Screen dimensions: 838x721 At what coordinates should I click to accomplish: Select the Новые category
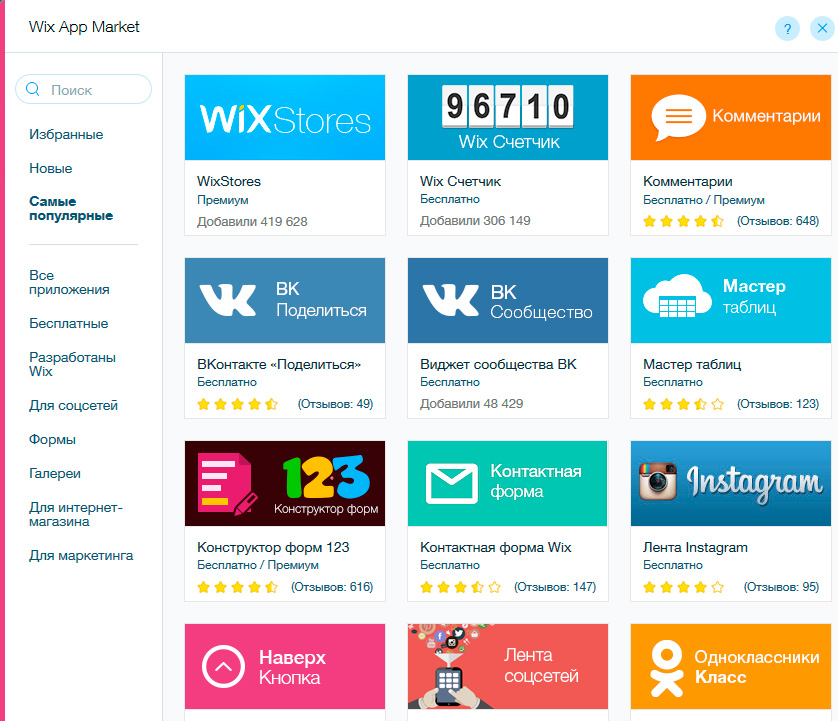pos(51,168)
